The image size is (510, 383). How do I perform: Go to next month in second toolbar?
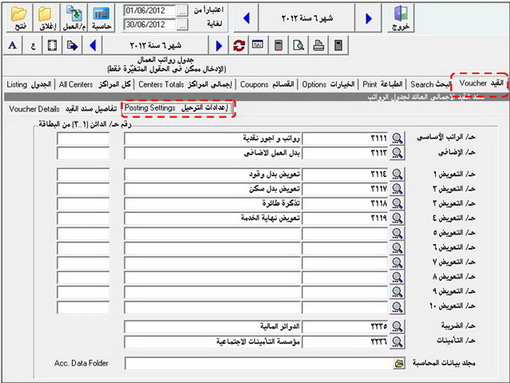pyautogui.click(x=219, y=45)
